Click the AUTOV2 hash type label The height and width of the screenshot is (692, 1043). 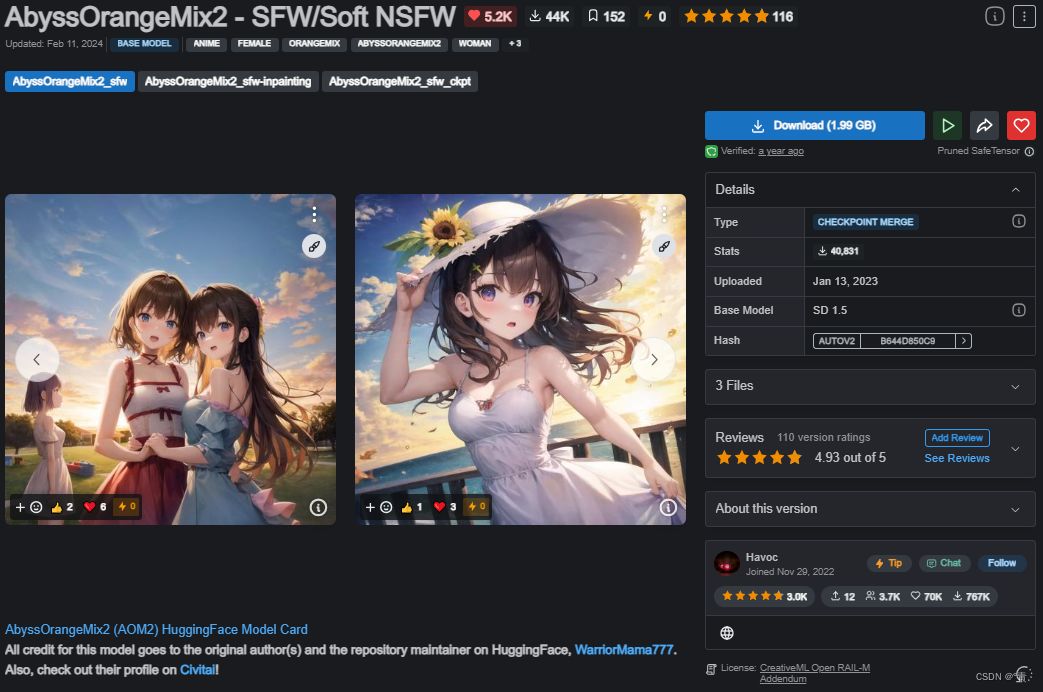point(837,341)
